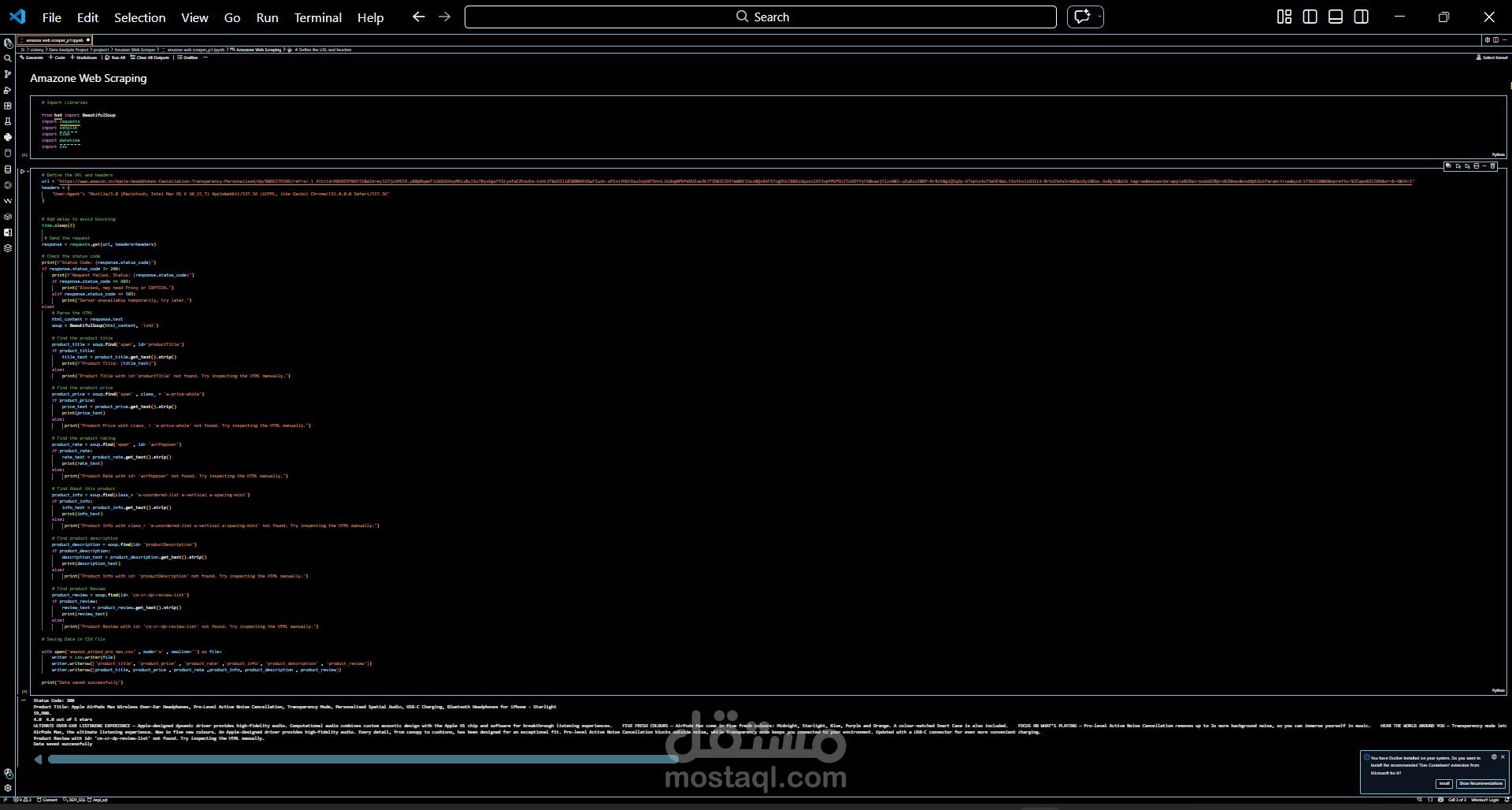The image size is (1512, 810).
Task: Open the Amazon Web Scraper breadcrumb
Action: [135, 50]
